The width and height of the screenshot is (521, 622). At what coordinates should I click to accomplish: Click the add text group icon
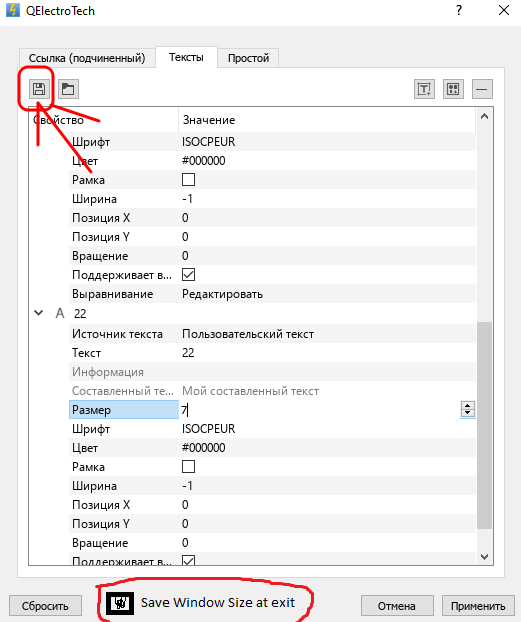pos(453,89)
